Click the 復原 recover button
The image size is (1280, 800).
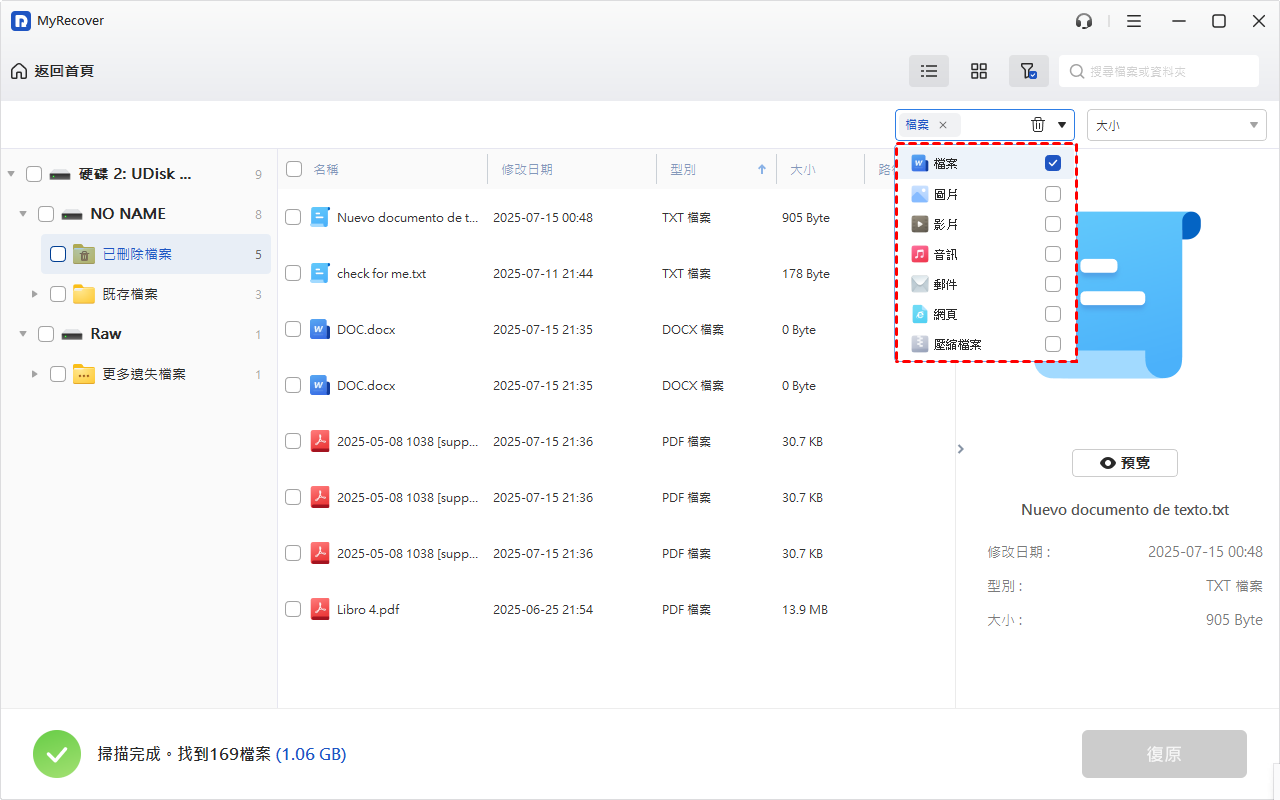pyautogui.click(x=1164, y=754)
